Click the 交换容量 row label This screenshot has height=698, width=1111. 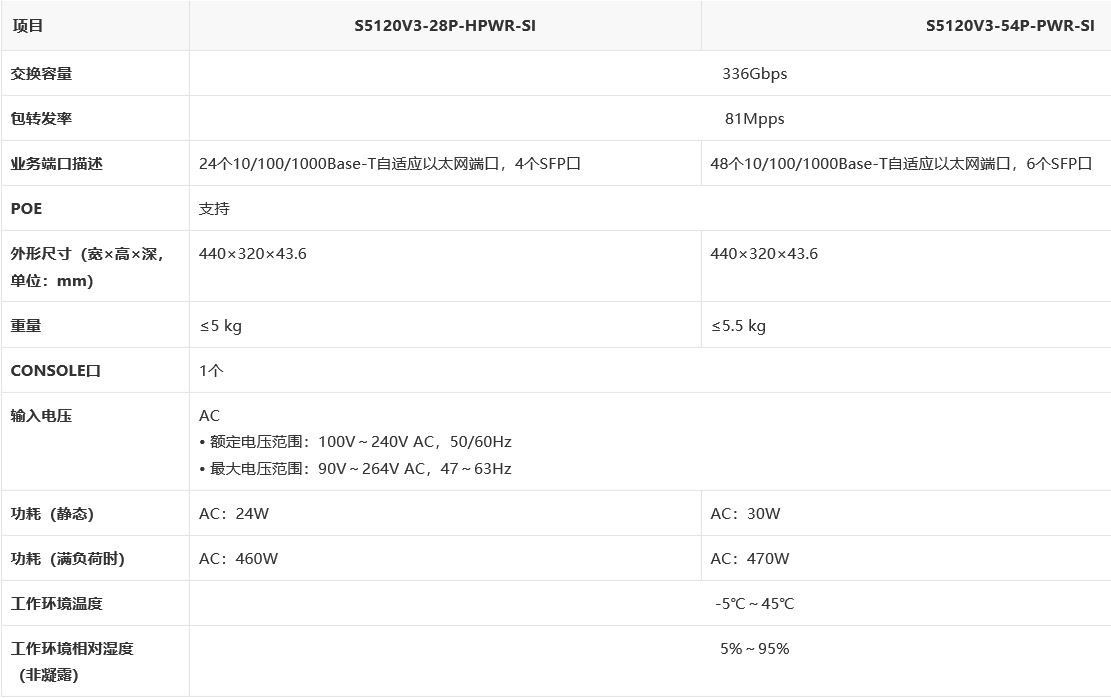[x=41, y=74]
